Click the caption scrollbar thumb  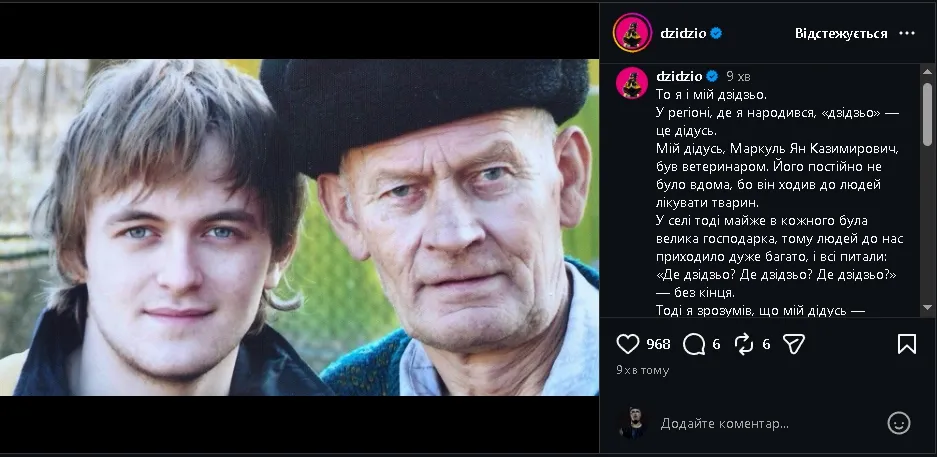click(927, 114)
